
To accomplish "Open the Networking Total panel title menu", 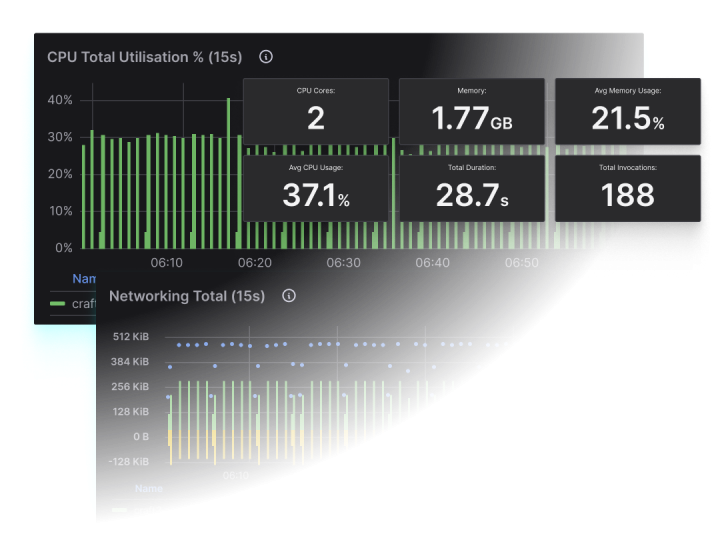I will [x=187, y=296].
